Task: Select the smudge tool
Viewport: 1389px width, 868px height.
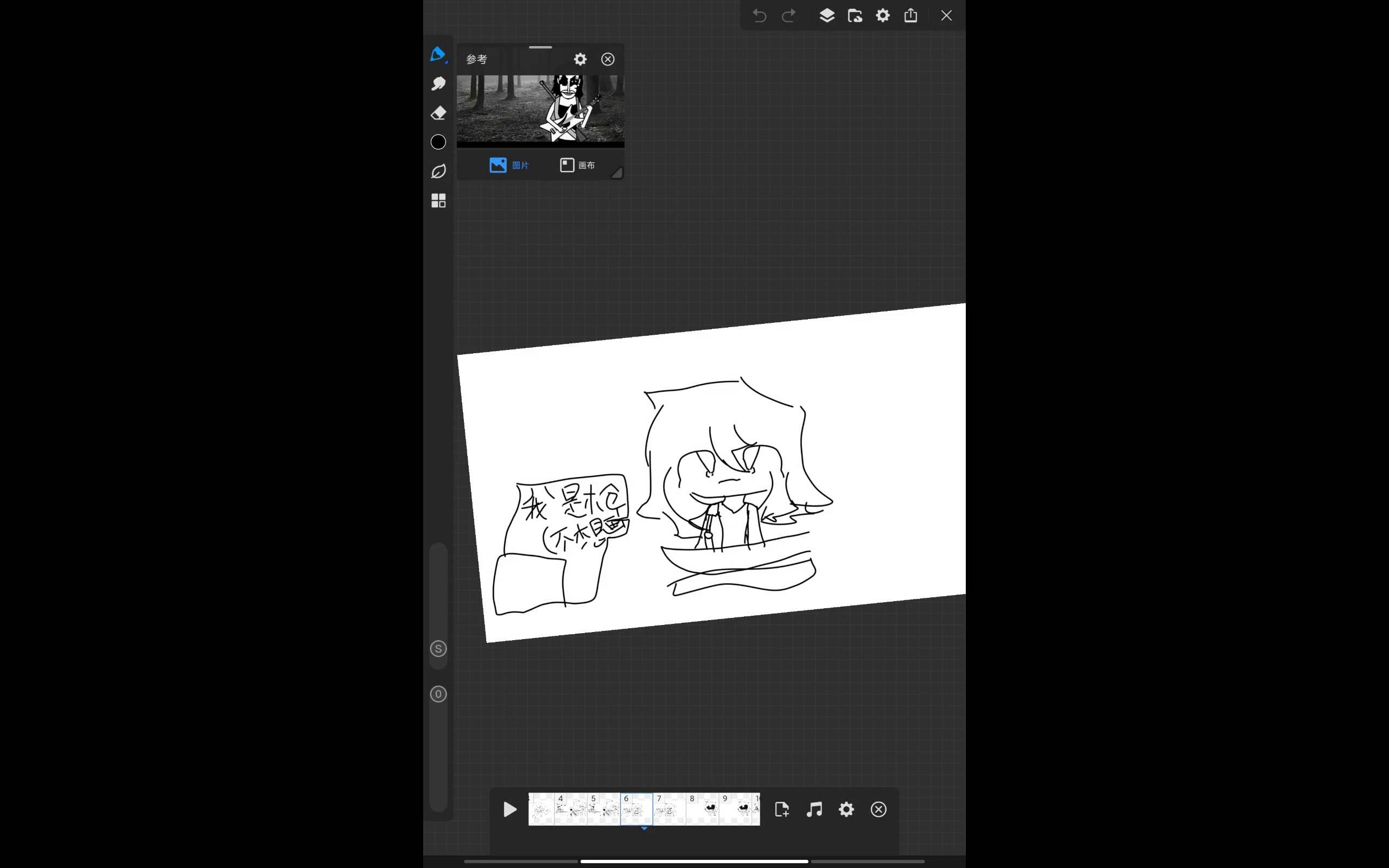Action: (438, 84)
